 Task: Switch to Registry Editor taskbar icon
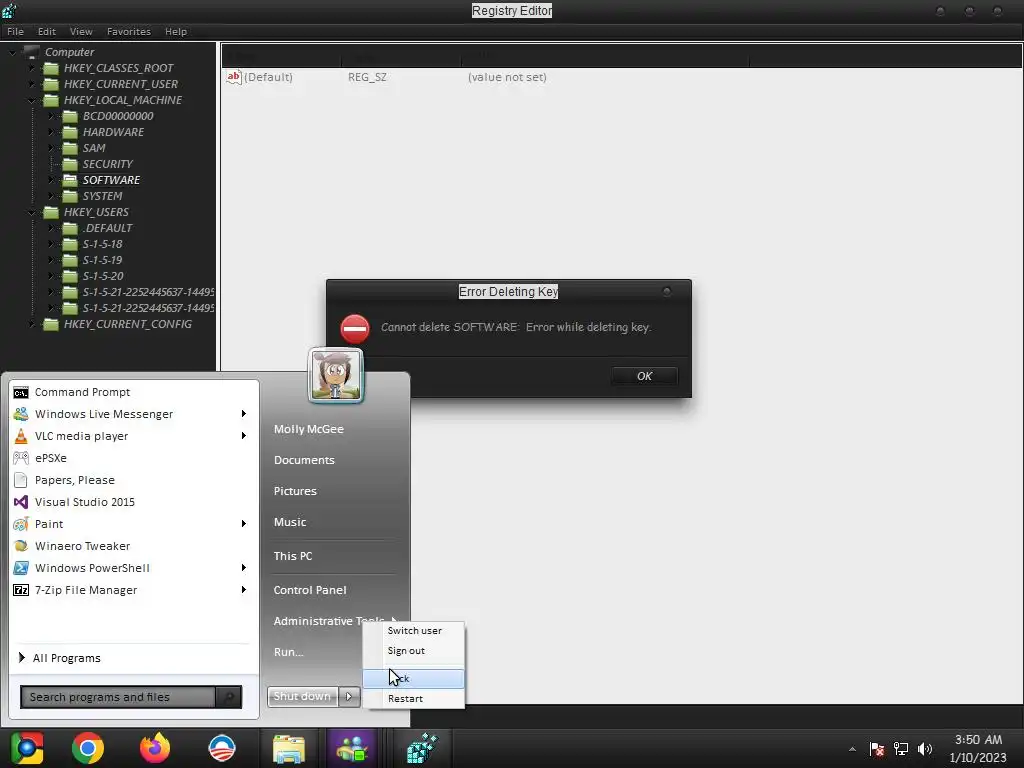(422, 748)
